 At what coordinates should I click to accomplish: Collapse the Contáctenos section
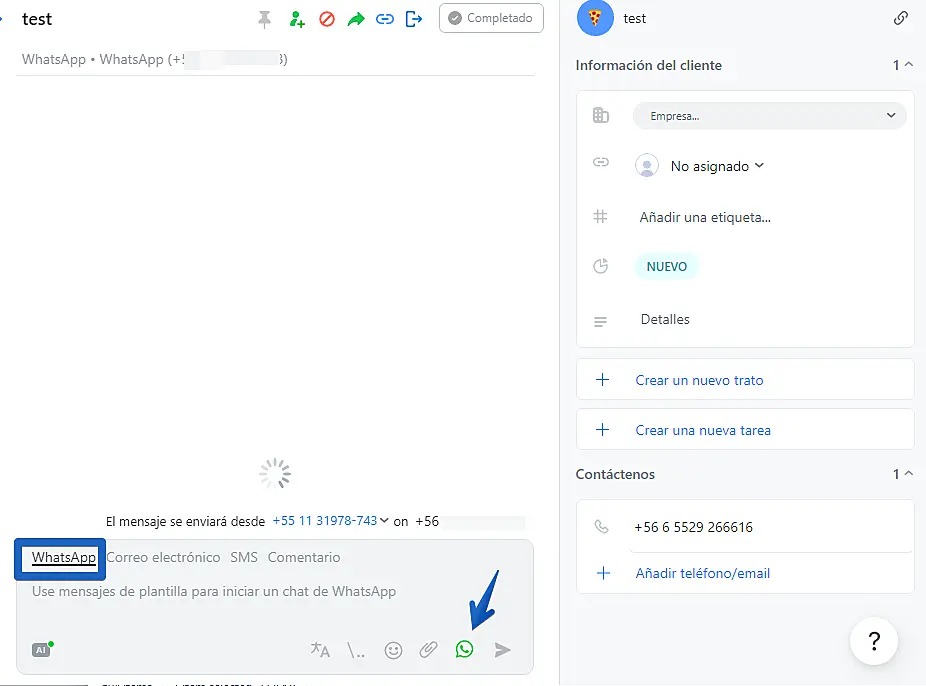coord(909,473)
